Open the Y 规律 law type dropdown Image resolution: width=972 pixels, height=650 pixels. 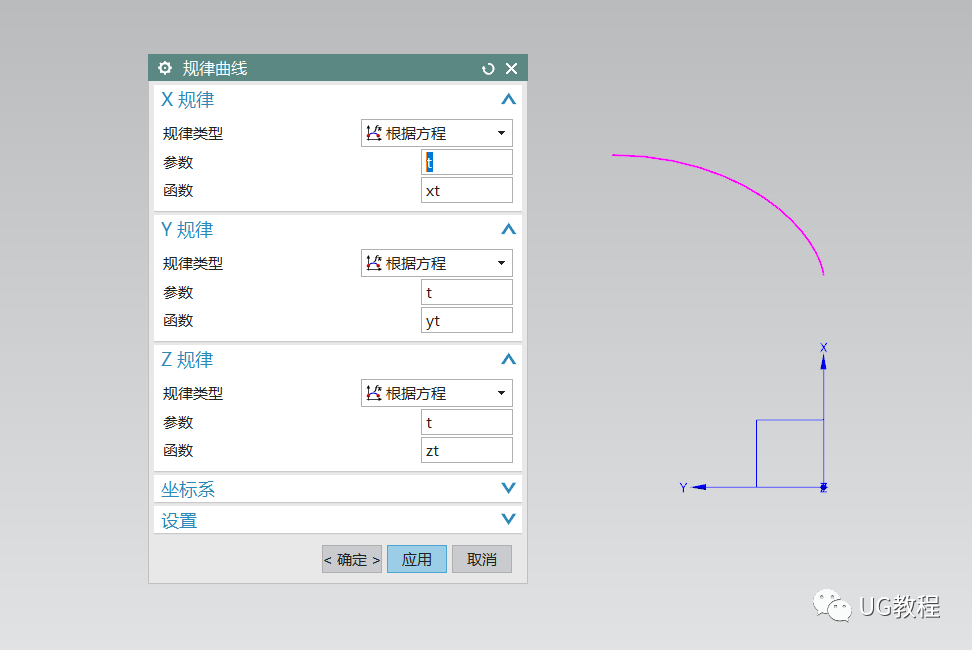pos(500,262)
